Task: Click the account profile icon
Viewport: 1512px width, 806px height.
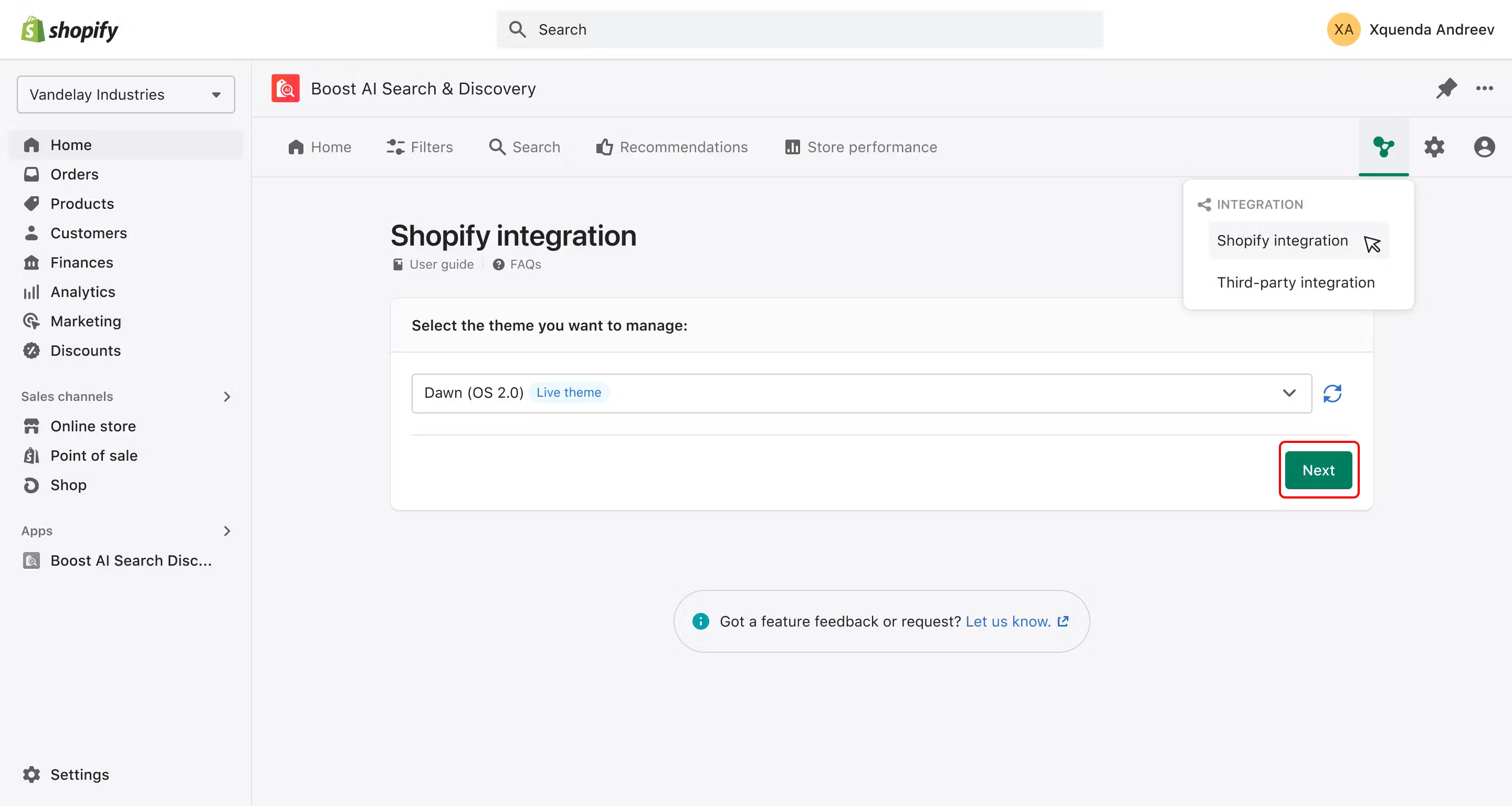Action: (1484, 146)
